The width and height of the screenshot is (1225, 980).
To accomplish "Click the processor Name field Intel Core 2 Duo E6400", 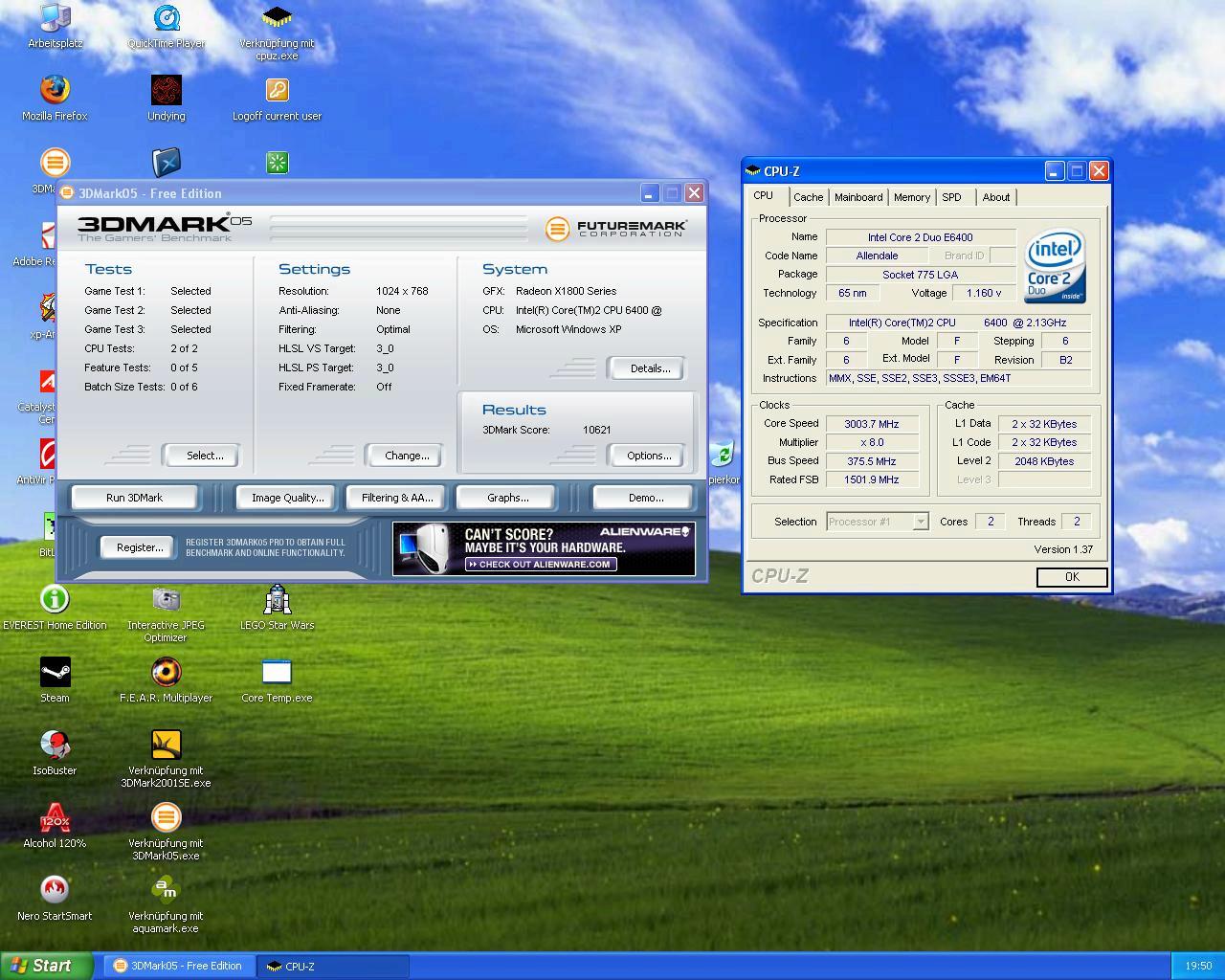I will click(921, 237).
